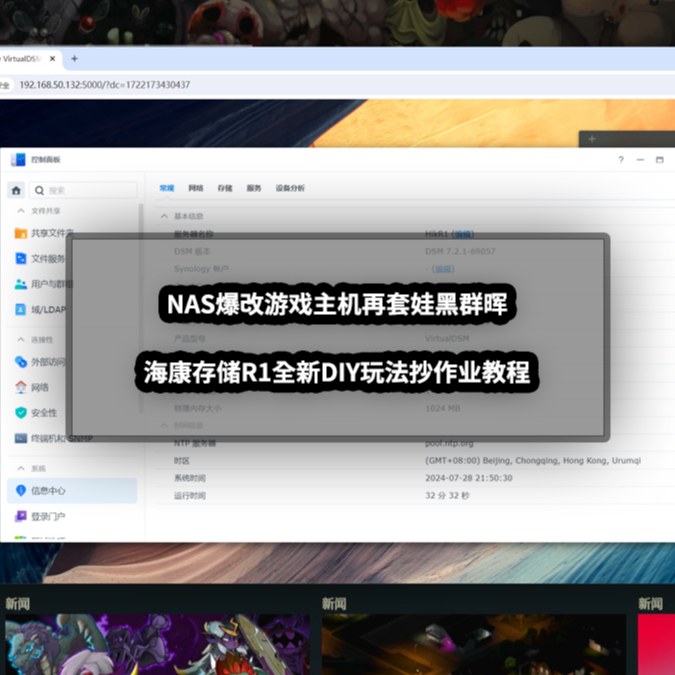Viewport: 675px width, 675px height.
Task: Switch to the 设备分析 tab
Action: 290,188
